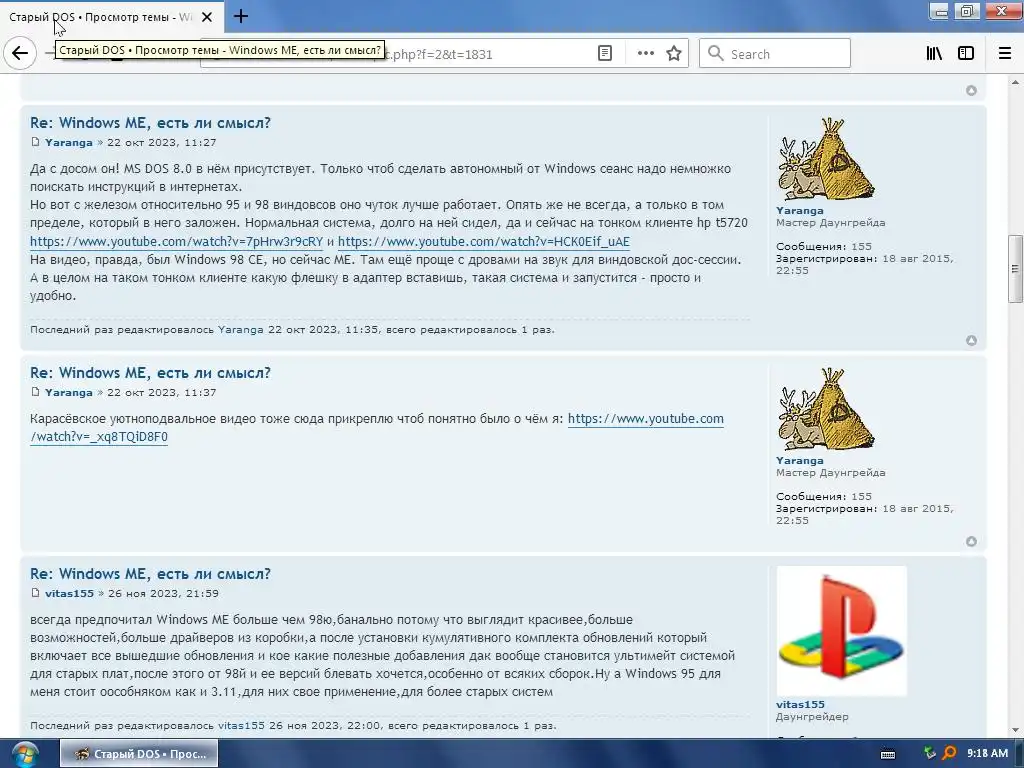The height and width of the screenshot is (768, 1024).
Task: Click Yaranga avatar in the second post
Action: click(826, 409)
